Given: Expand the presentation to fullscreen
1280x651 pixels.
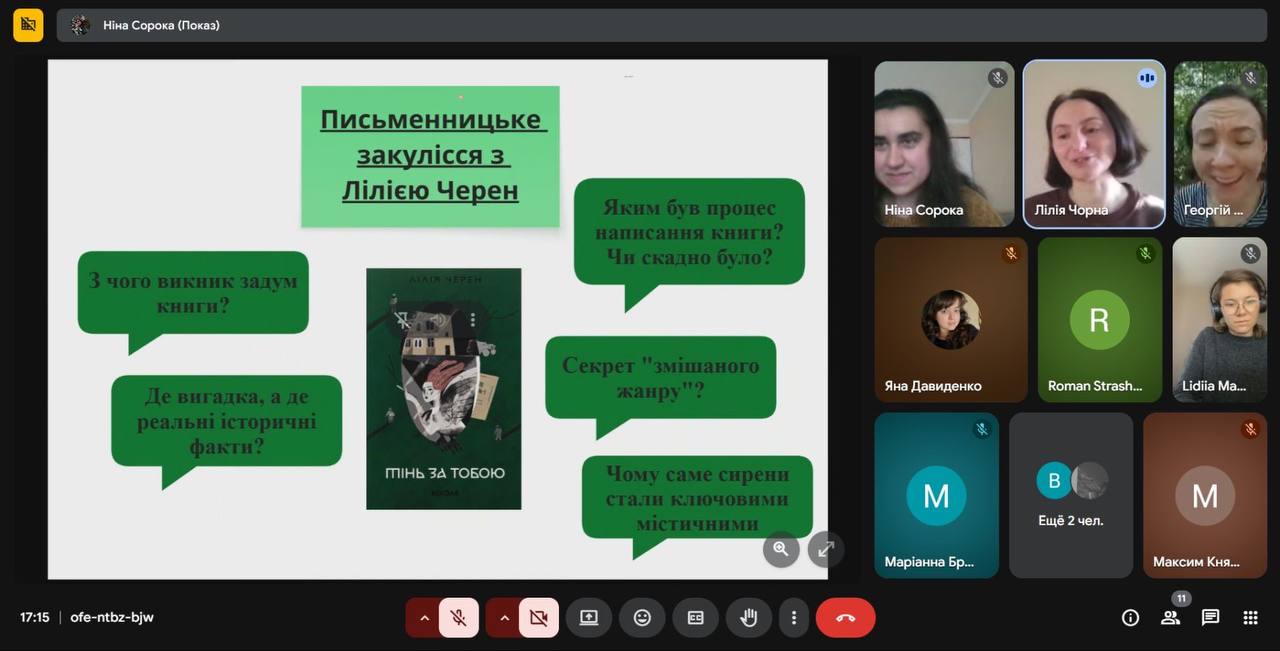Looking at the screenshot, I should (x=826, y=549).
